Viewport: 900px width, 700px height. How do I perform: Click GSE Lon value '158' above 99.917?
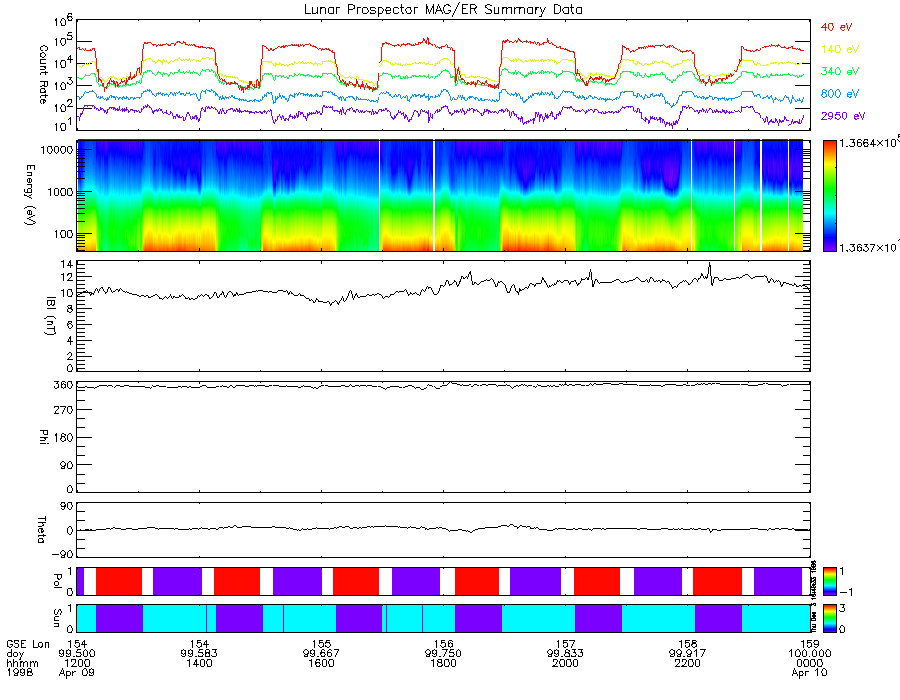tap(688, 644)
